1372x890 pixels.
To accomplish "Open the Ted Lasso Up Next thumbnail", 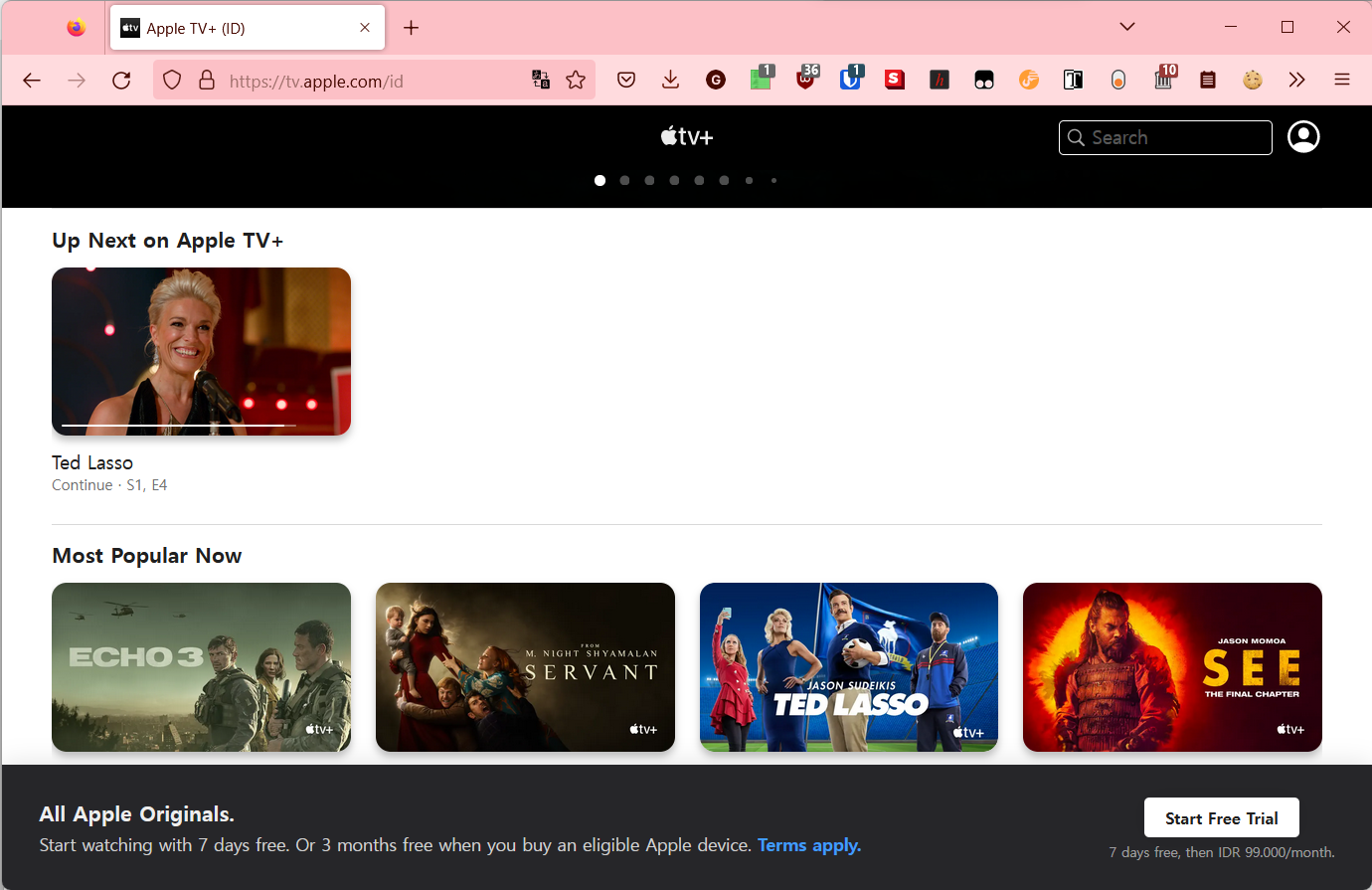I will pyautogui.click(x=201, y=351).
